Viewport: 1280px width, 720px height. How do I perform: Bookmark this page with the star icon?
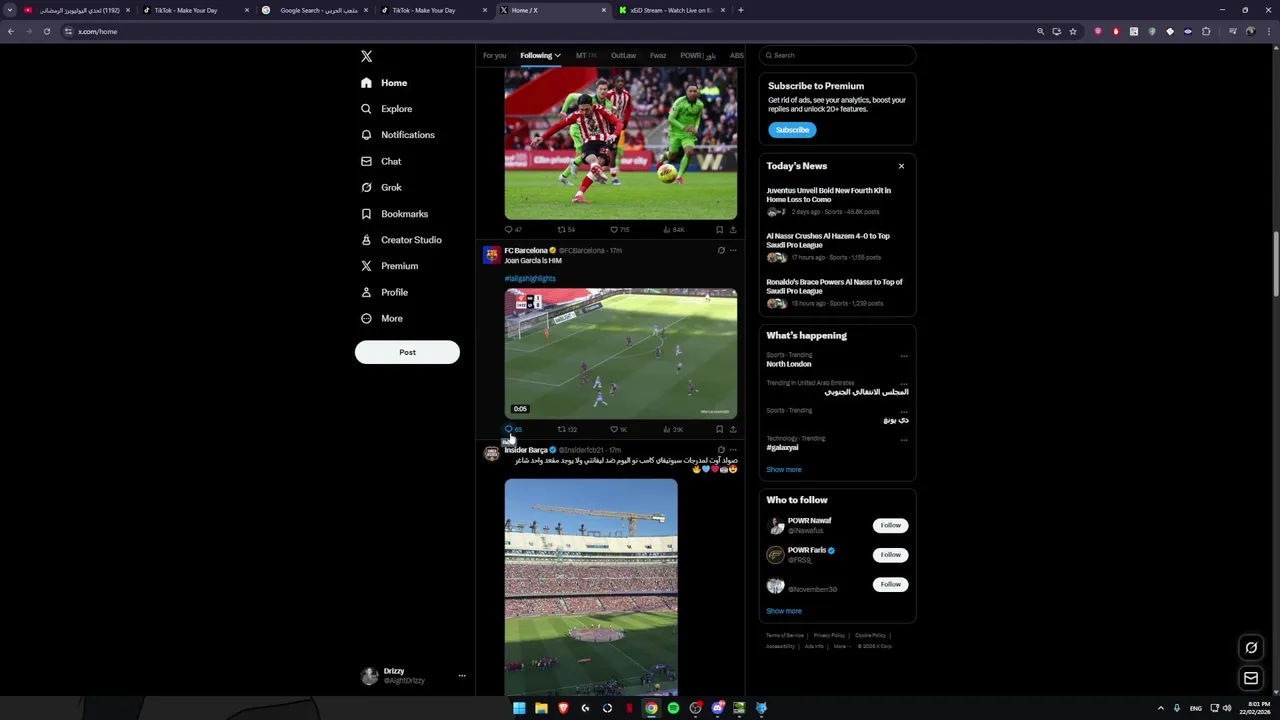(x=1073, y=31)
